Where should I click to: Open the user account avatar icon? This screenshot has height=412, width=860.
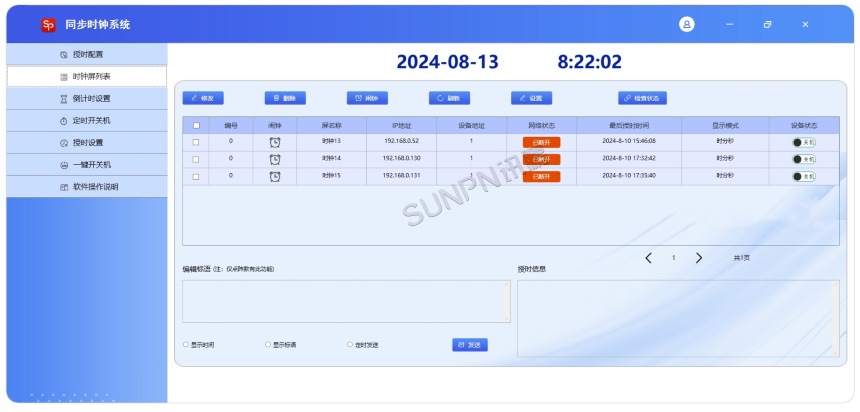click(x=687, y=24)
